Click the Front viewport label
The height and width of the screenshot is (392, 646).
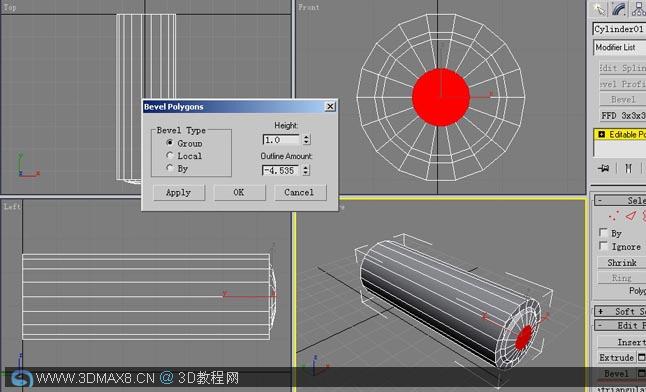coord(309,7)
